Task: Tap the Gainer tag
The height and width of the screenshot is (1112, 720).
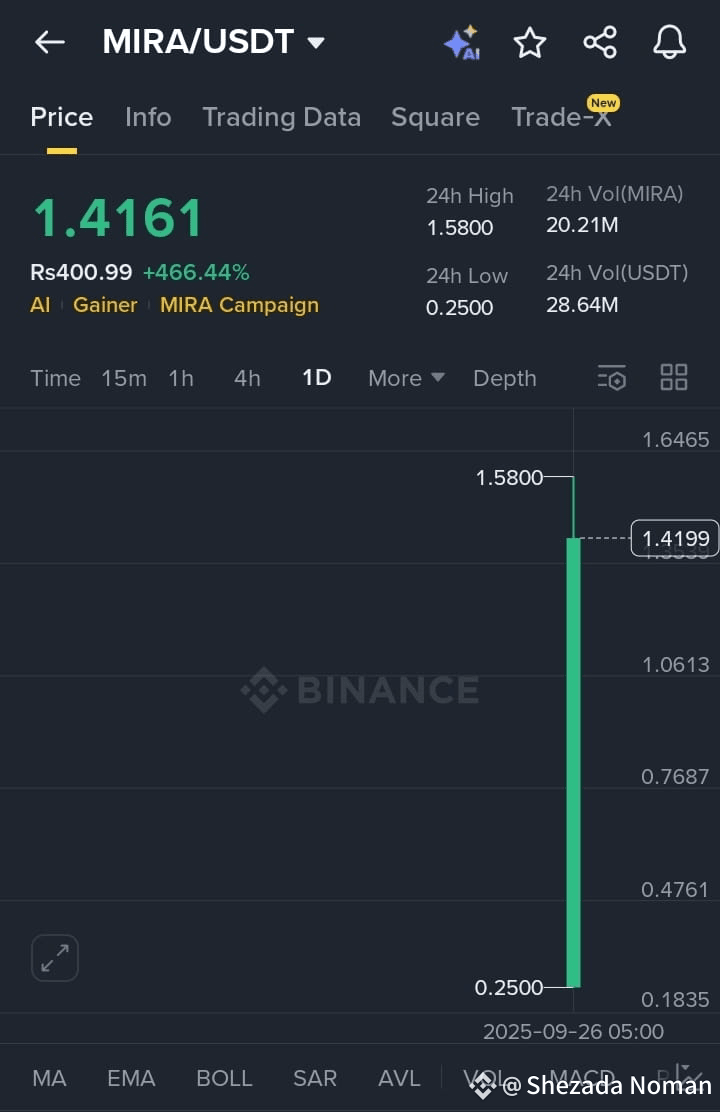Action: (x=105, y=305)
